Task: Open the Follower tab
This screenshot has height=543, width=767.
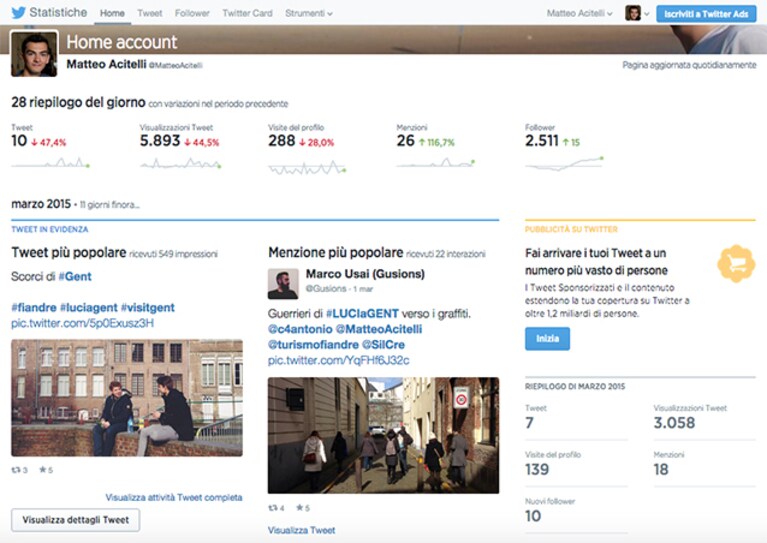Action: coord(192,13)
